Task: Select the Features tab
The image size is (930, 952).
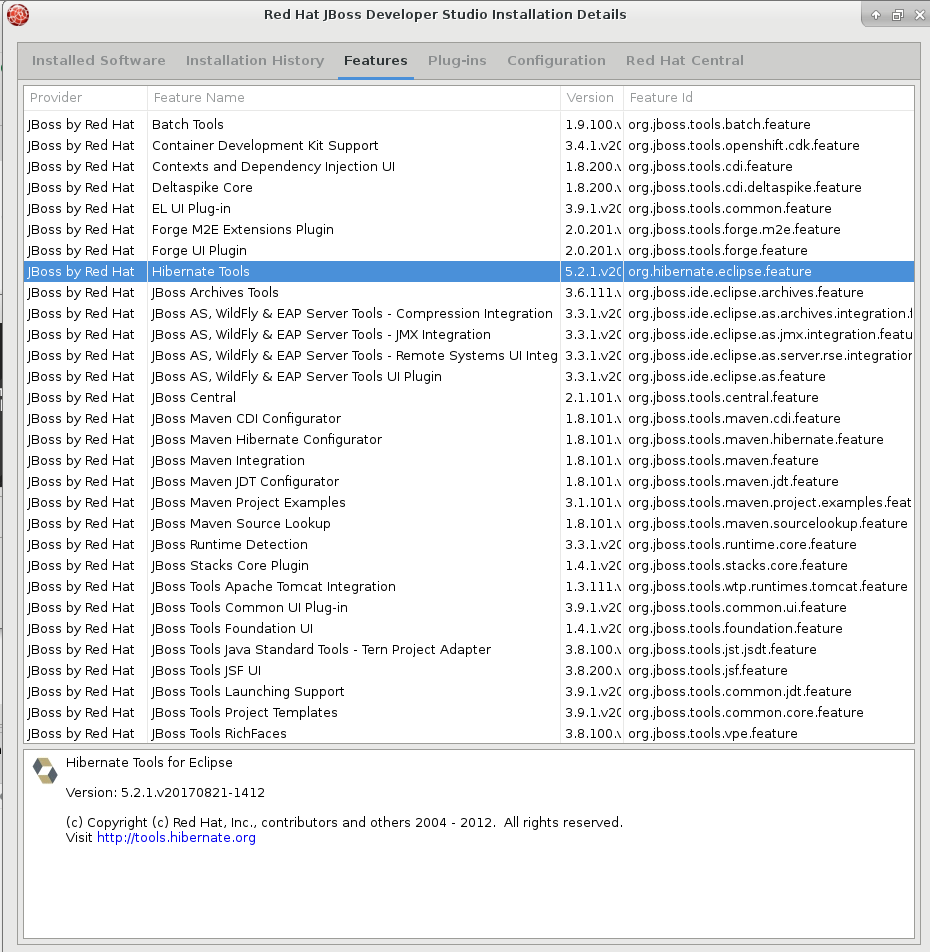Action: point(376,61)
